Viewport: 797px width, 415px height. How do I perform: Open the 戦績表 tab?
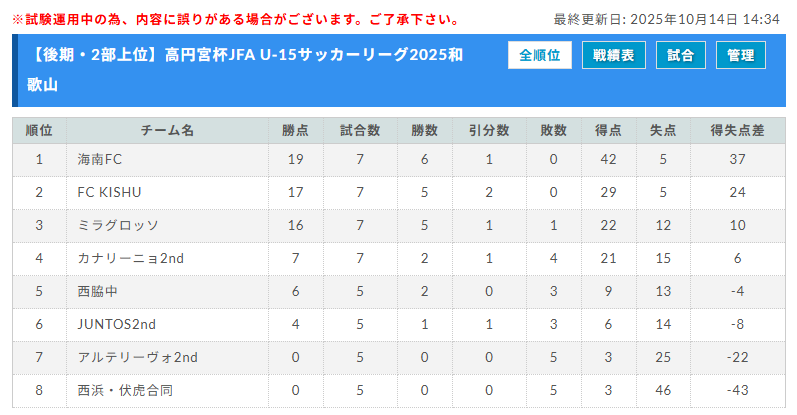point(613,55)
